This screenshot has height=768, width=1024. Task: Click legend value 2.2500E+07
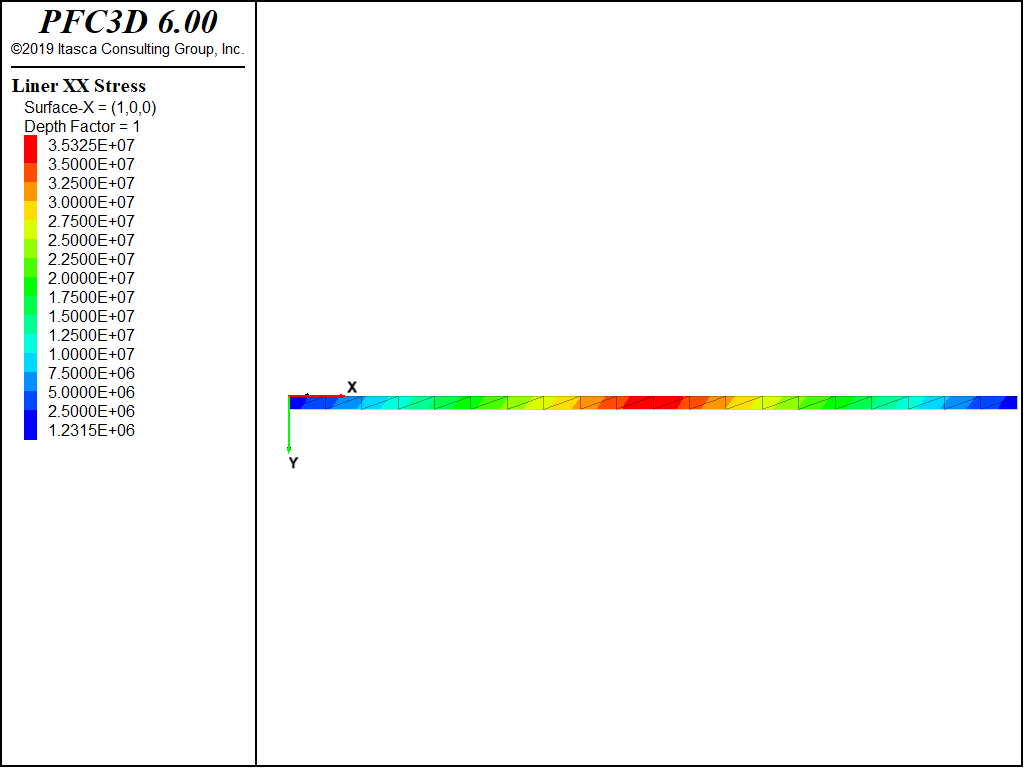click(x=91, y=259)
